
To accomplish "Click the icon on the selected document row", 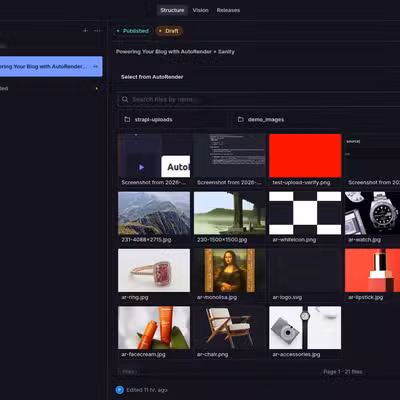I will pyautogui.click(x=96, y=66).
